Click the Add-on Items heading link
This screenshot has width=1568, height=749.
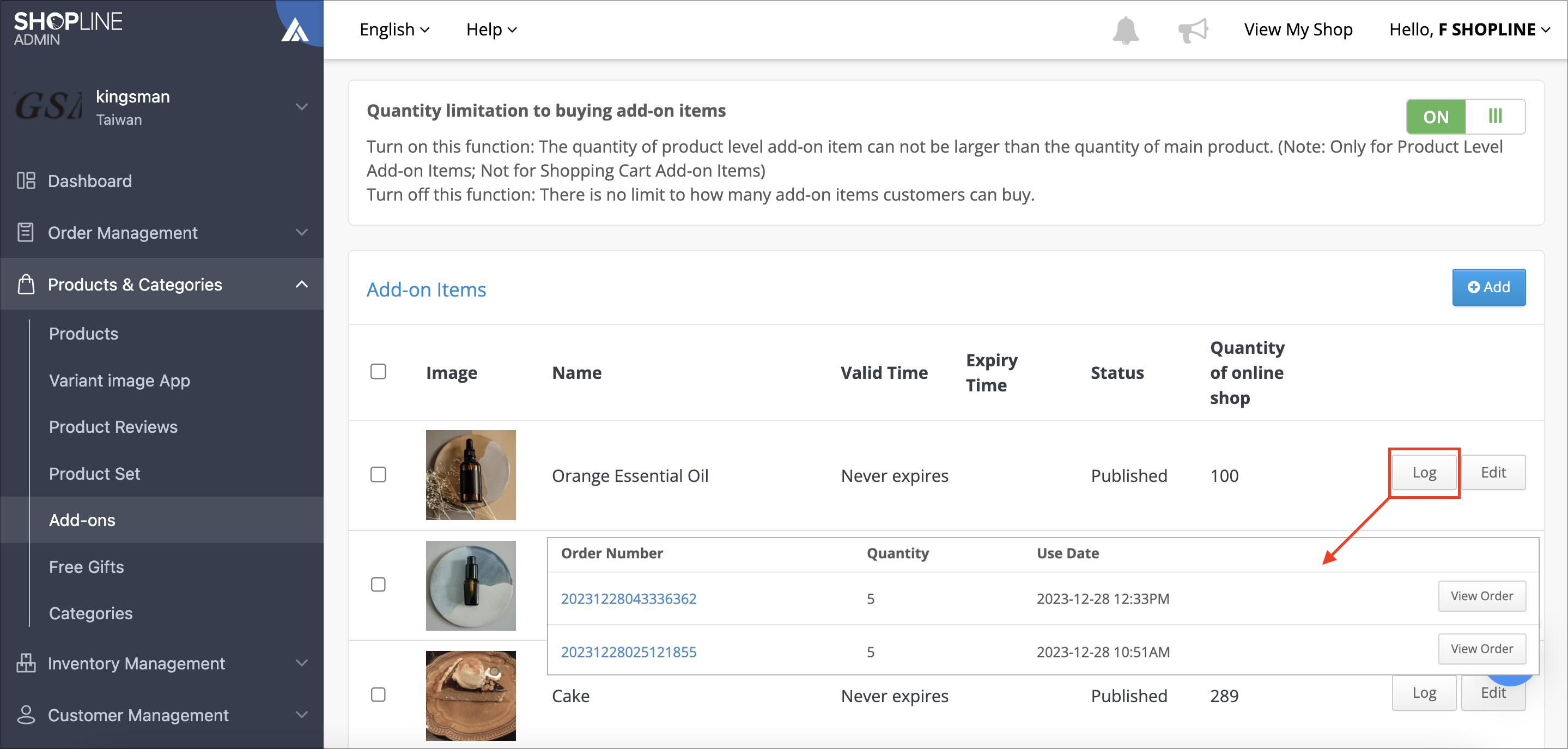[x=426, y=290]
